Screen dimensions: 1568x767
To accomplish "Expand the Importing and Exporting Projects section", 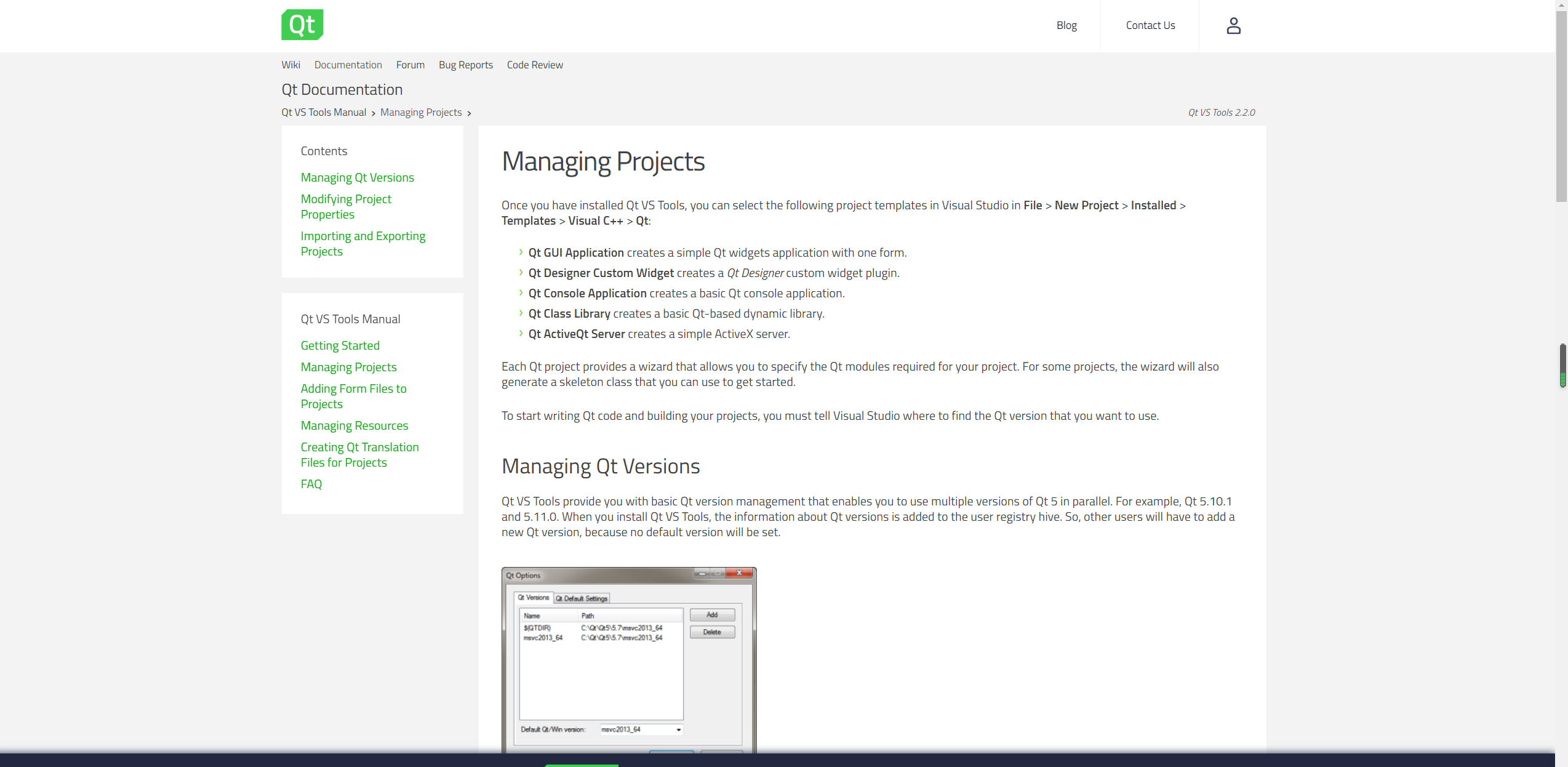I will (363, 243).
